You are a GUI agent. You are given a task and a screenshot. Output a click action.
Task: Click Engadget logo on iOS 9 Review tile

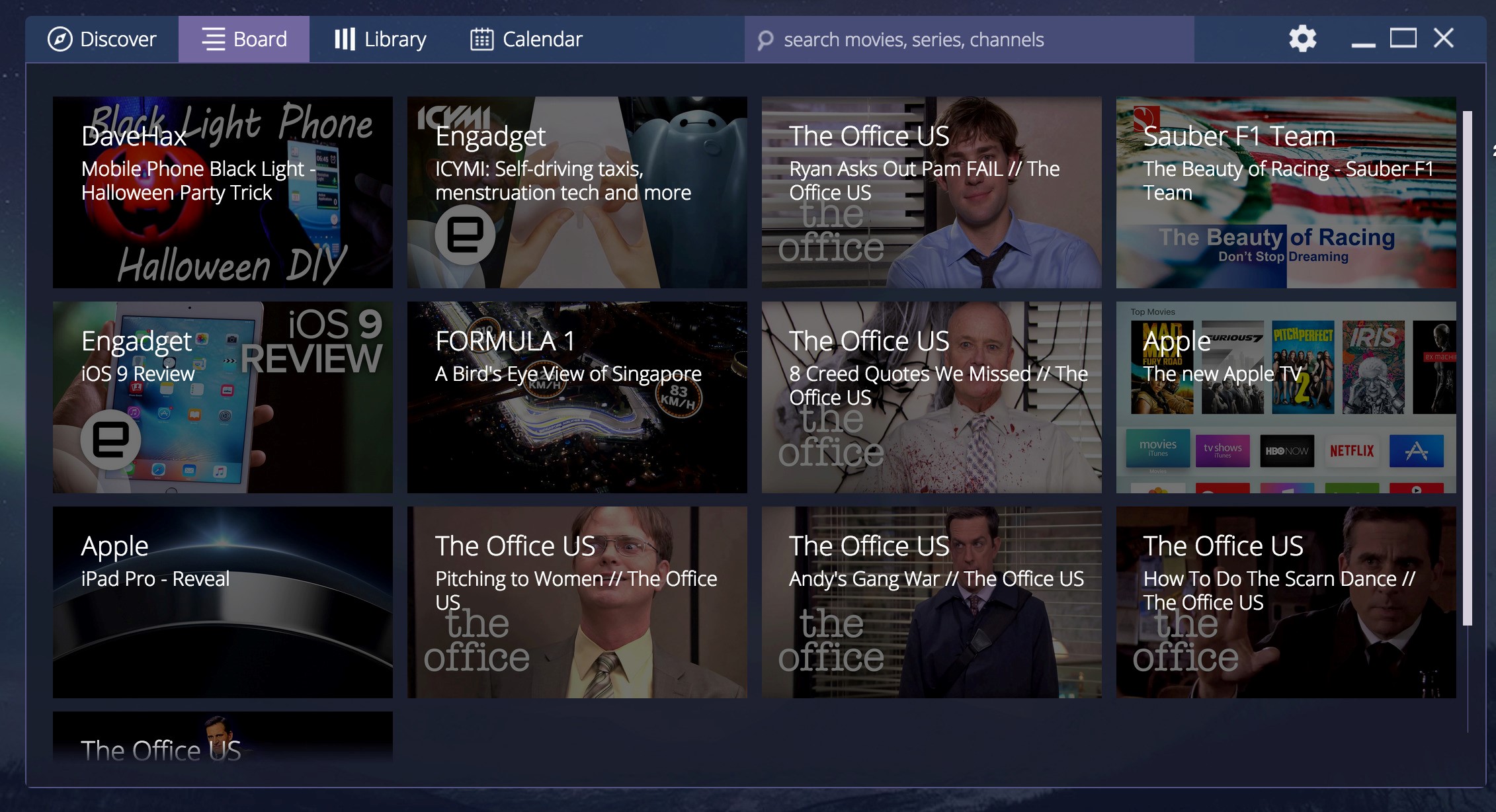110,440
